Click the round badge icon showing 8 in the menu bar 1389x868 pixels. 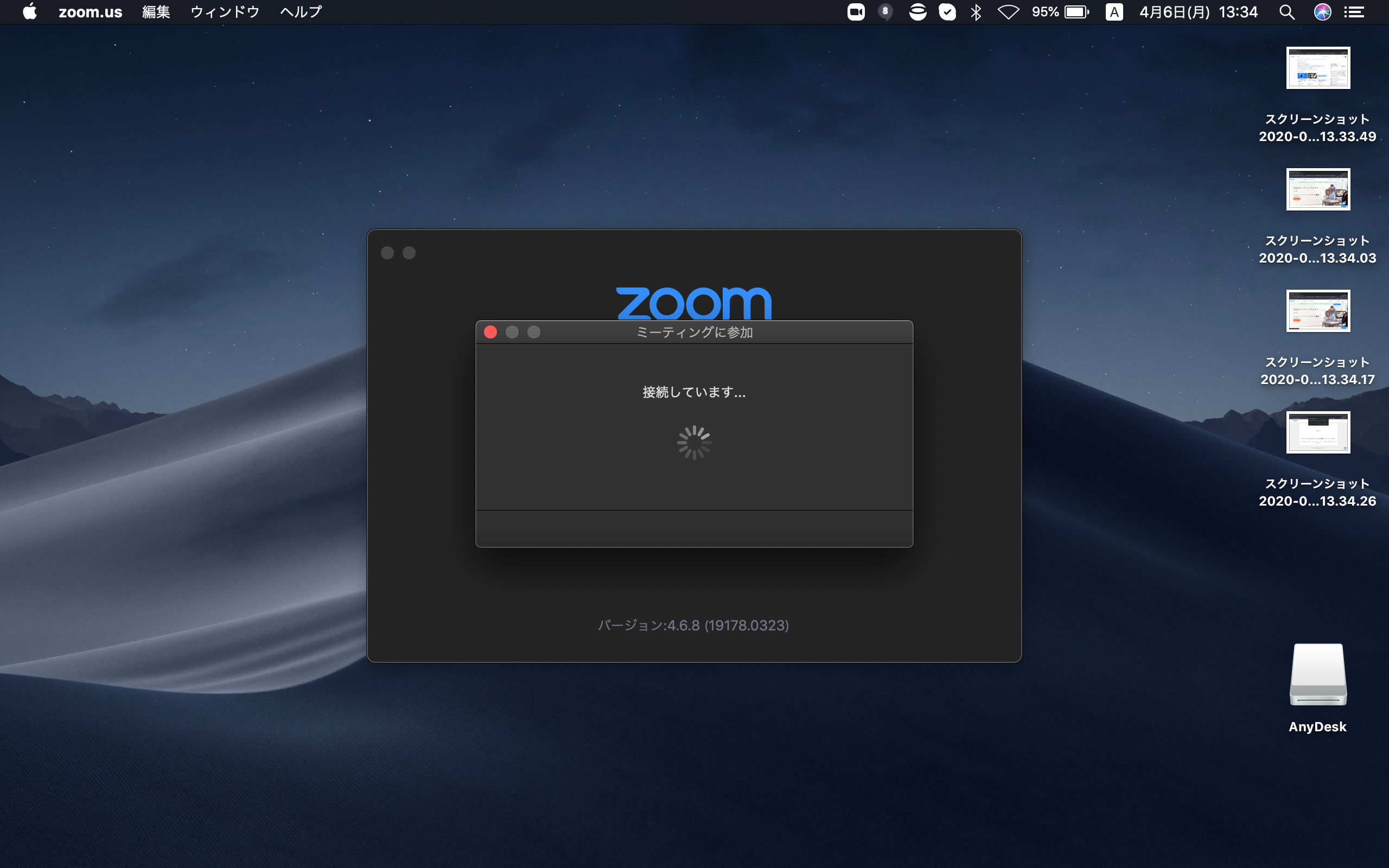pyautogui.click(x=885, y=12)
